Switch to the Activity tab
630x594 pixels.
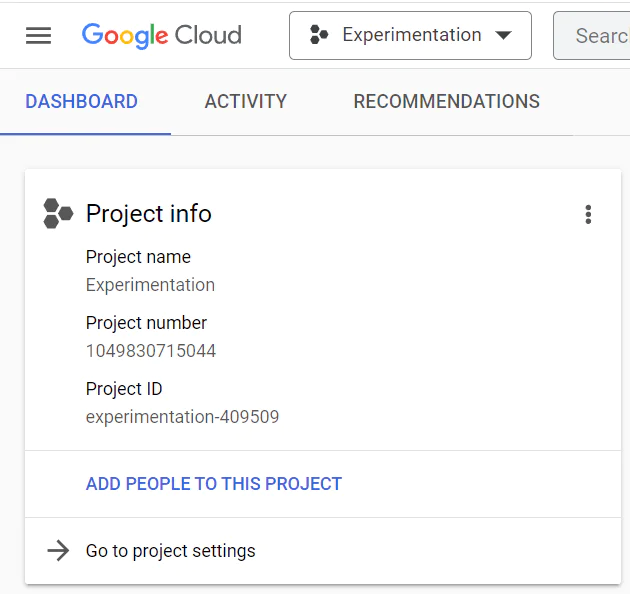[x=246, y=101]
